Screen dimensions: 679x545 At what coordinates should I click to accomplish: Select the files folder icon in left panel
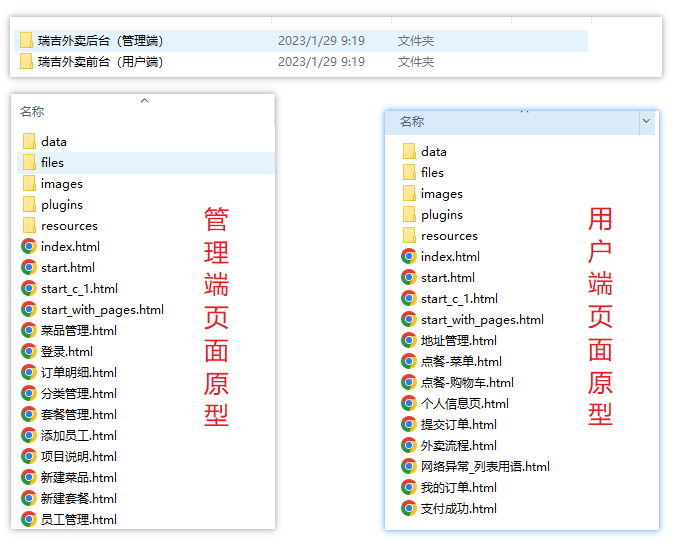click(x=29, y=162)
